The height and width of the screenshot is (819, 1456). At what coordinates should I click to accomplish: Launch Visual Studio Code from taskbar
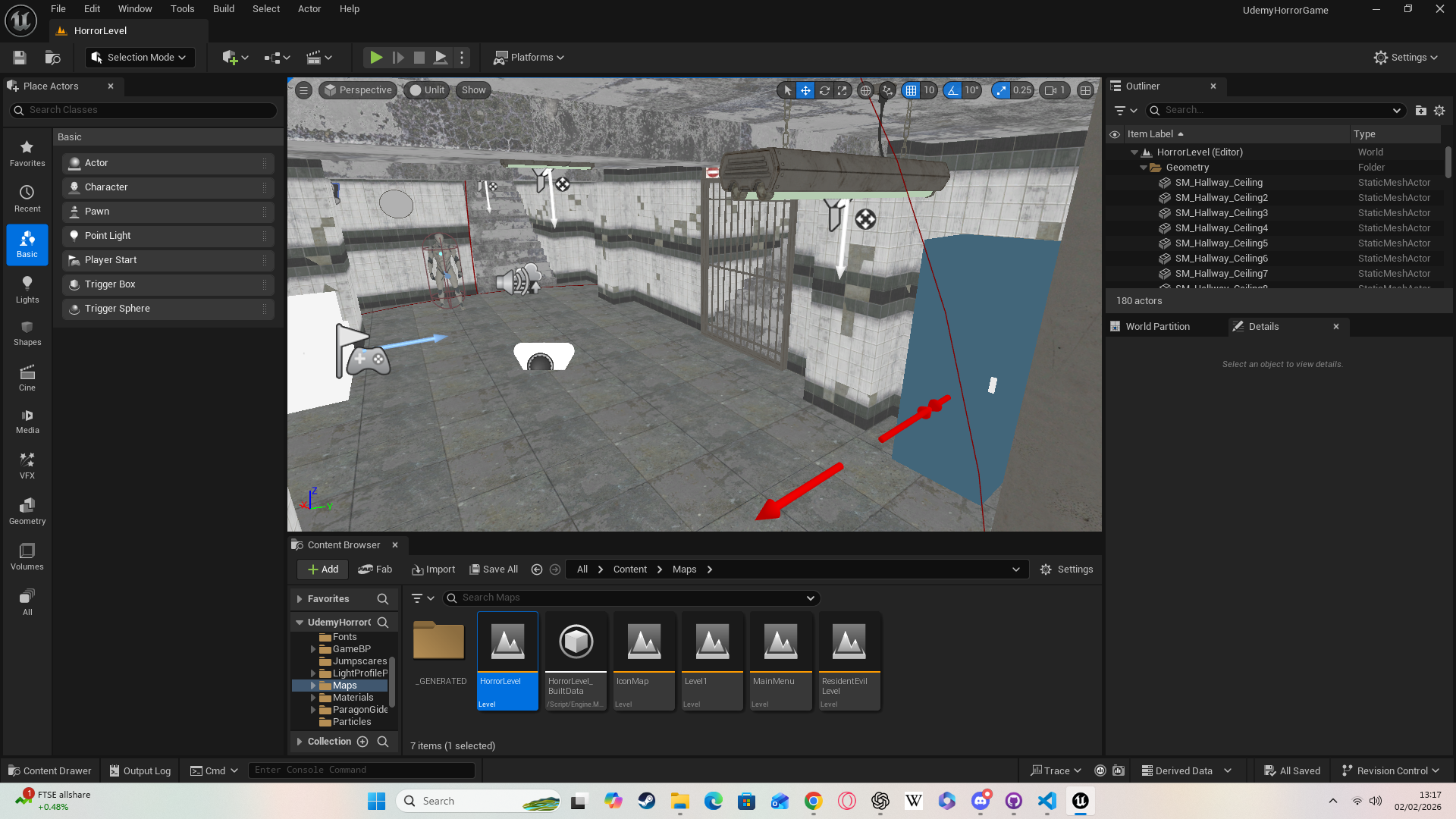click(1046, 801)
